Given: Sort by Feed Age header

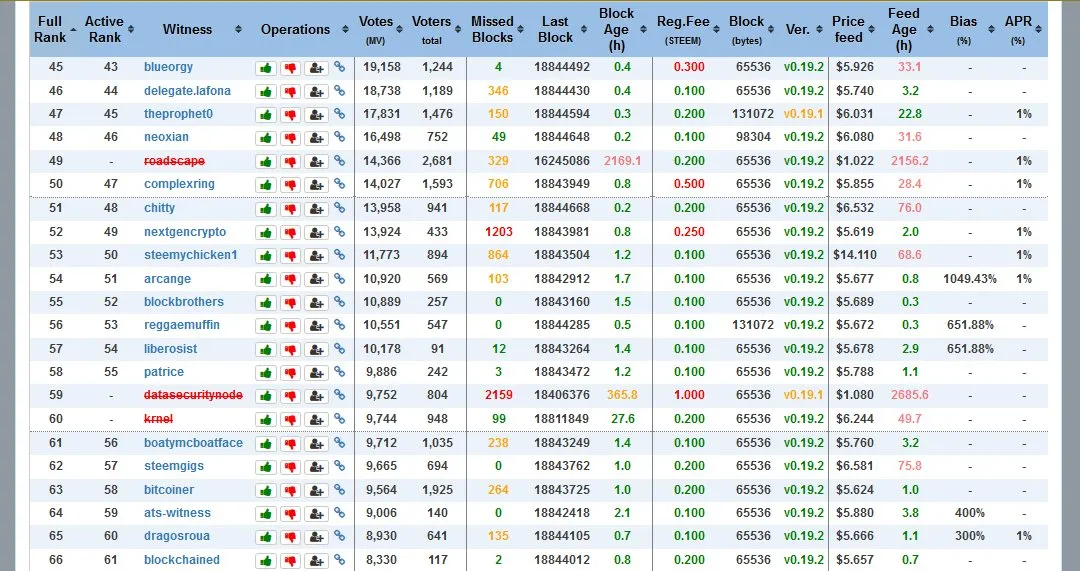Looking at the screenshot, I should [909, 30].
